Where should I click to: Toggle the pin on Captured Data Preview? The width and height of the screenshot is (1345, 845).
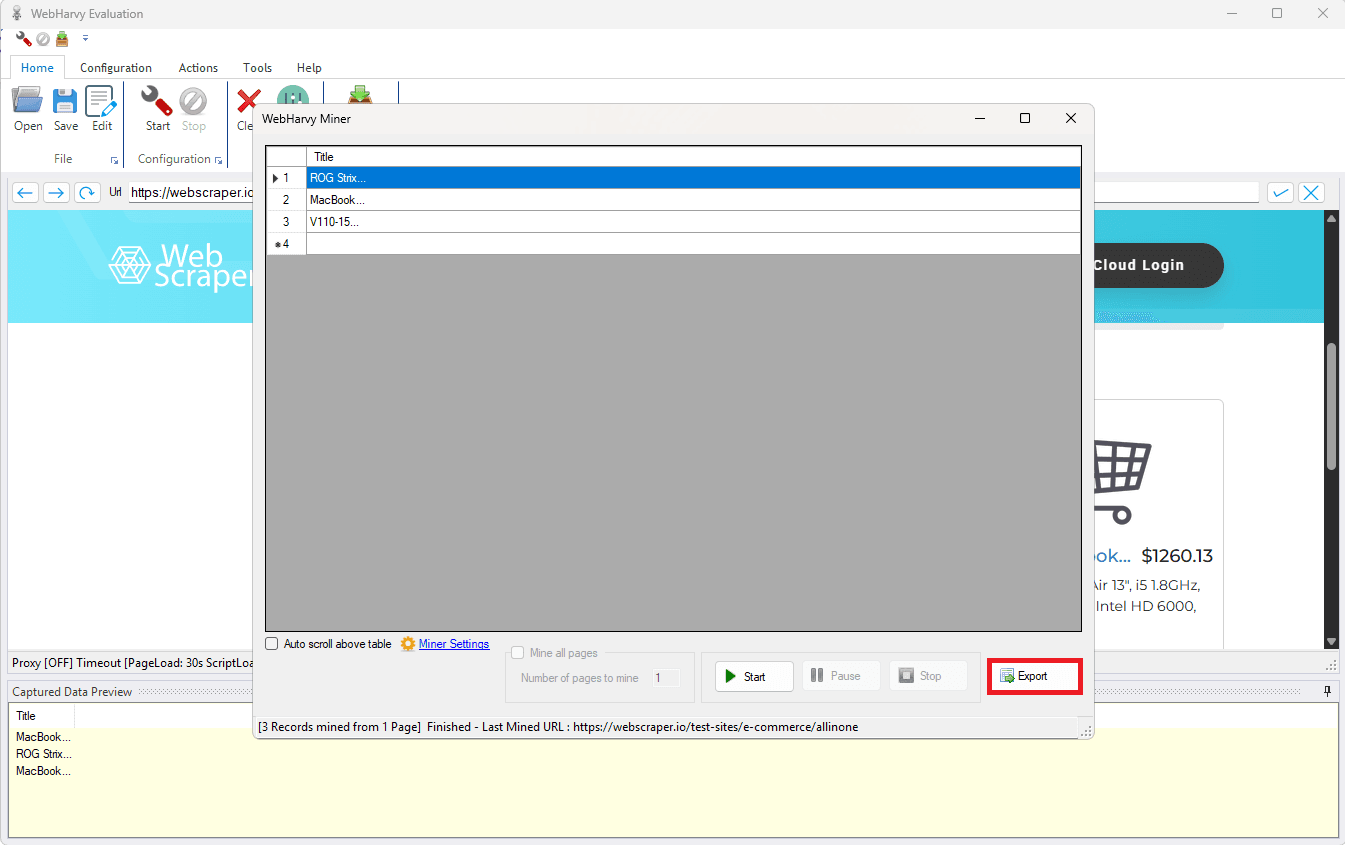pos(1327,691)
